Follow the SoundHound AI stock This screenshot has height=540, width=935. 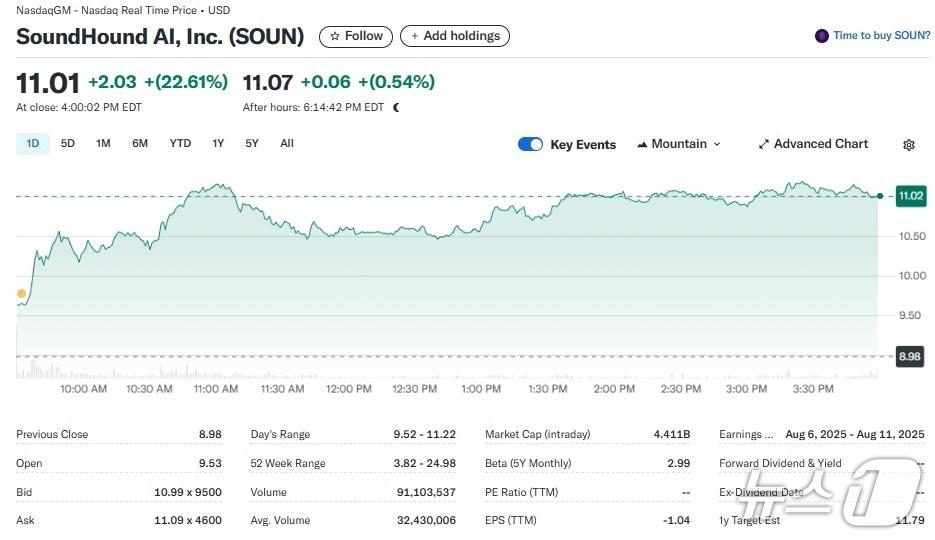click(x=356, y=36)
